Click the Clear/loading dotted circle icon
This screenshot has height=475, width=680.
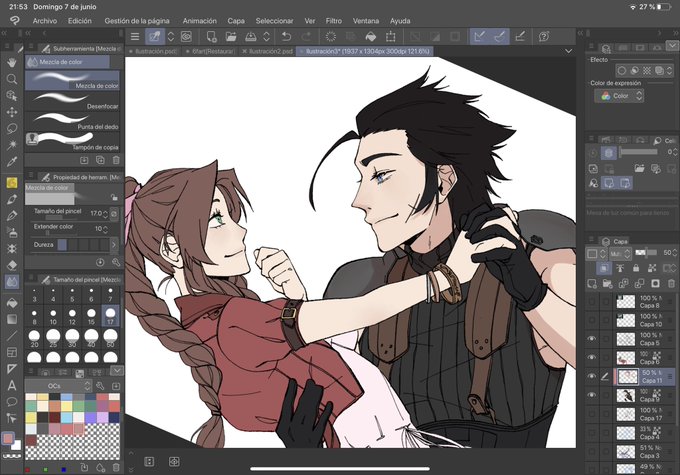click(x=331, y=36)
